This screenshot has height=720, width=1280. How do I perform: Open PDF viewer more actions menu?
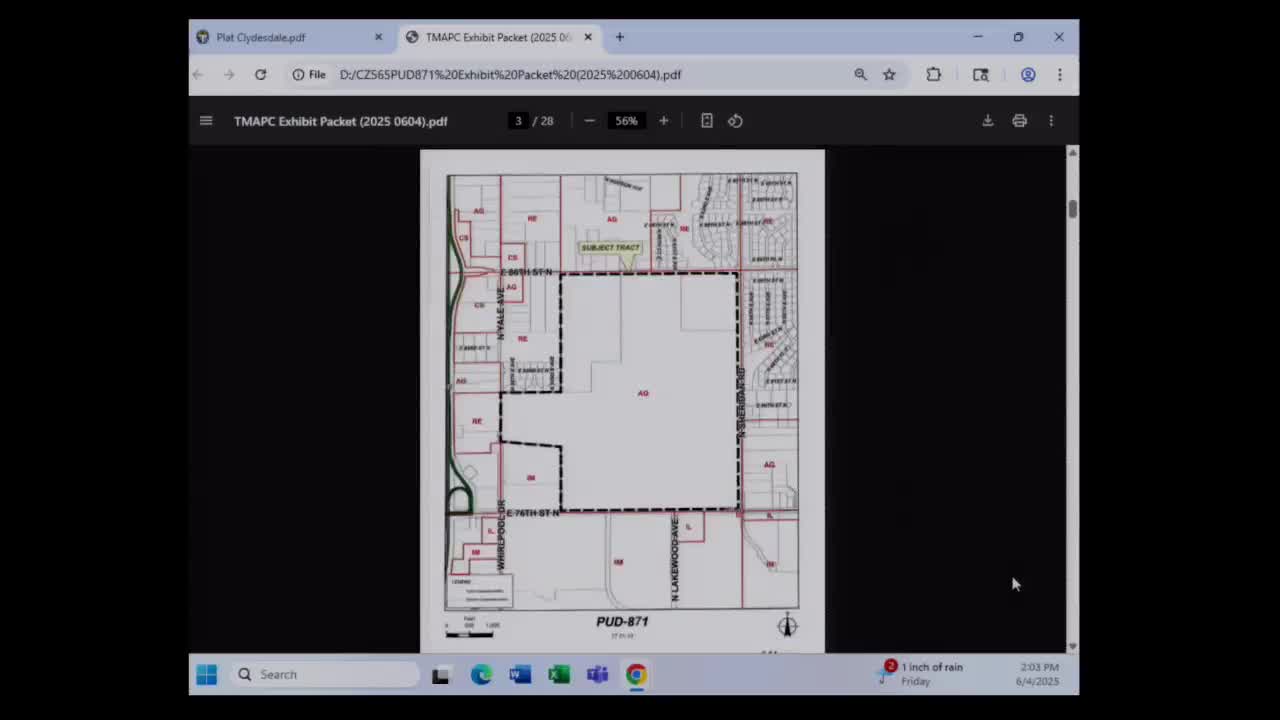click(1050, 121)
